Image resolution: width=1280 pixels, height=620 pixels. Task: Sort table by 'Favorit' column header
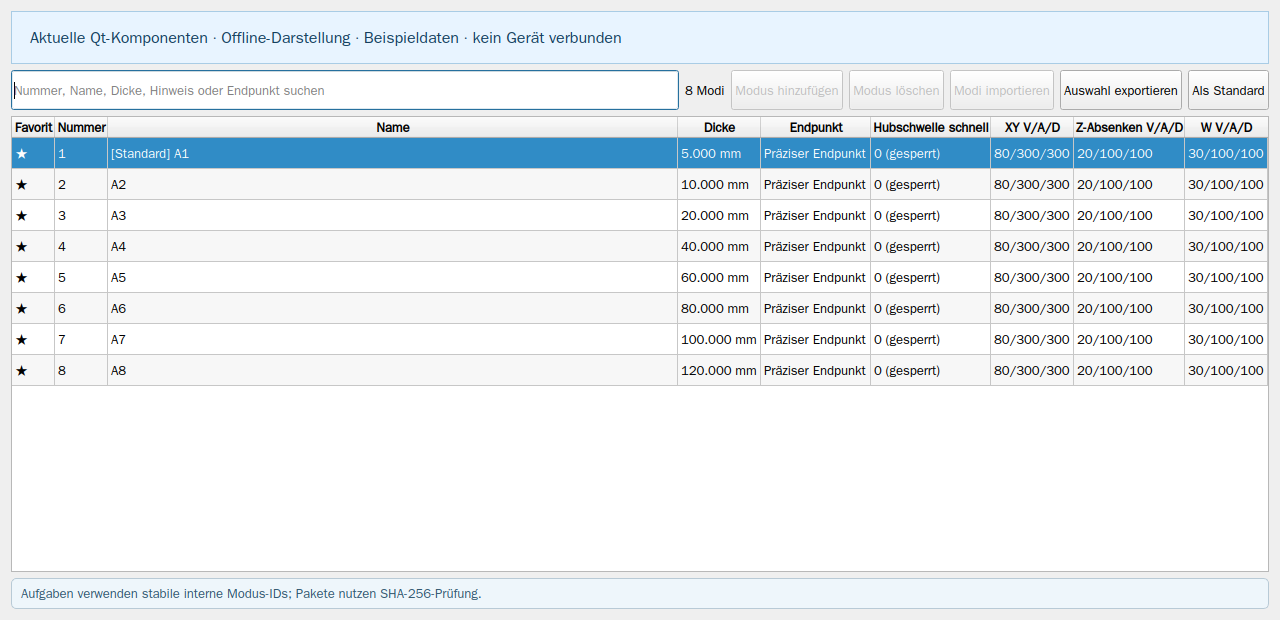(33, 127)
